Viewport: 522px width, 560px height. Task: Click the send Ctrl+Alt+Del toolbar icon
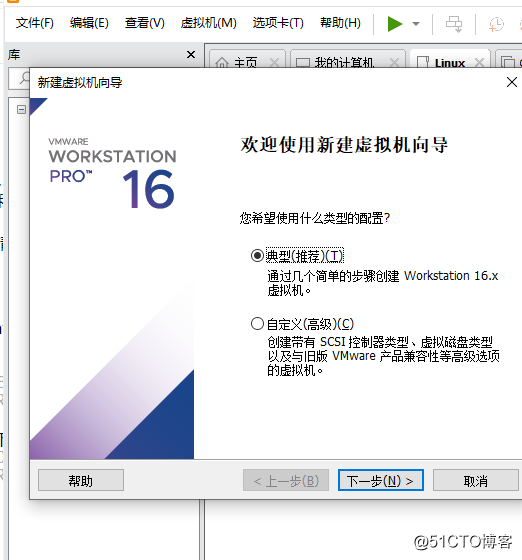pyautogui.click(x=454, y=24)
